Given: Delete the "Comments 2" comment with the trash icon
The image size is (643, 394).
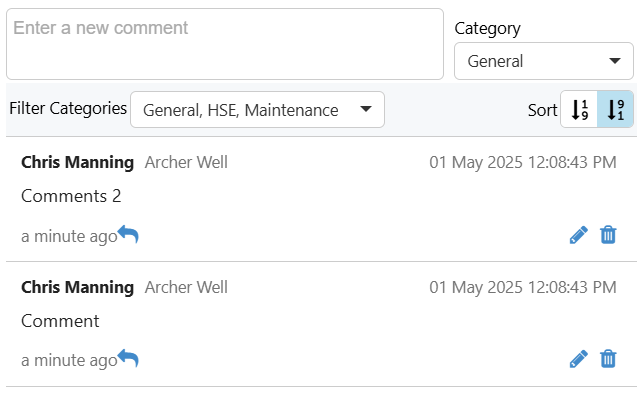Looking at the screenshot, I should coord(608,235).
